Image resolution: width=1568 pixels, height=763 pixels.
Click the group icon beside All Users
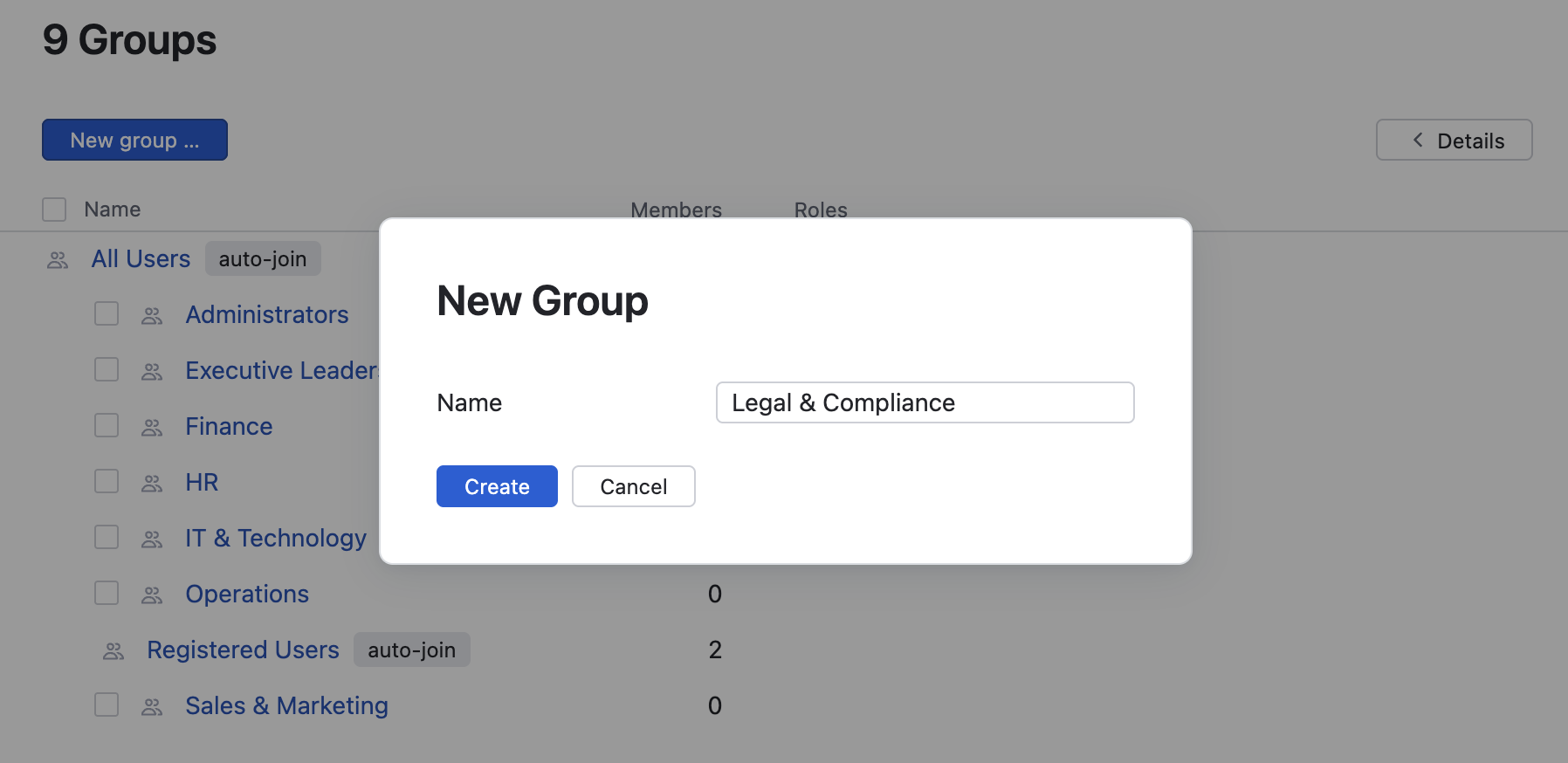58,260
